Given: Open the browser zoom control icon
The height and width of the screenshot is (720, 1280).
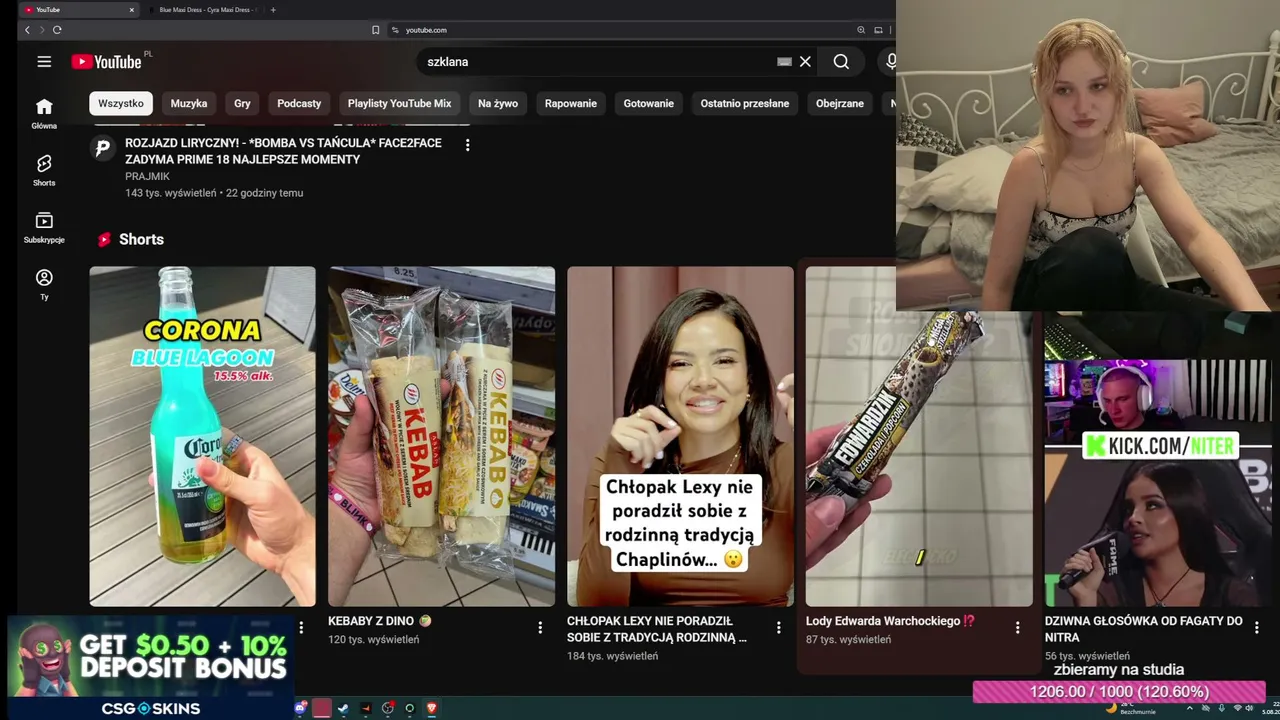Looking at the screenshot, I should tap(861, 30).
